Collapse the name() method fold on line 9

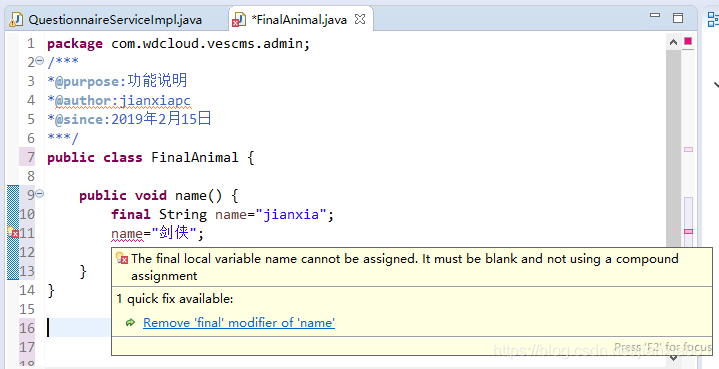tap(40, 193)
